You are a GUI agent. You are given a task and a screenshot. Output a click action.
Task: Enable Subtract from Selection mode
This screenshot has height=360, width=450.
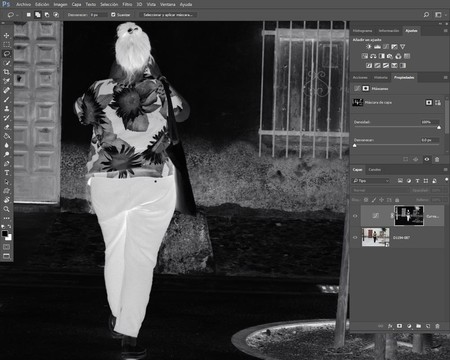(x=47, y=15)
